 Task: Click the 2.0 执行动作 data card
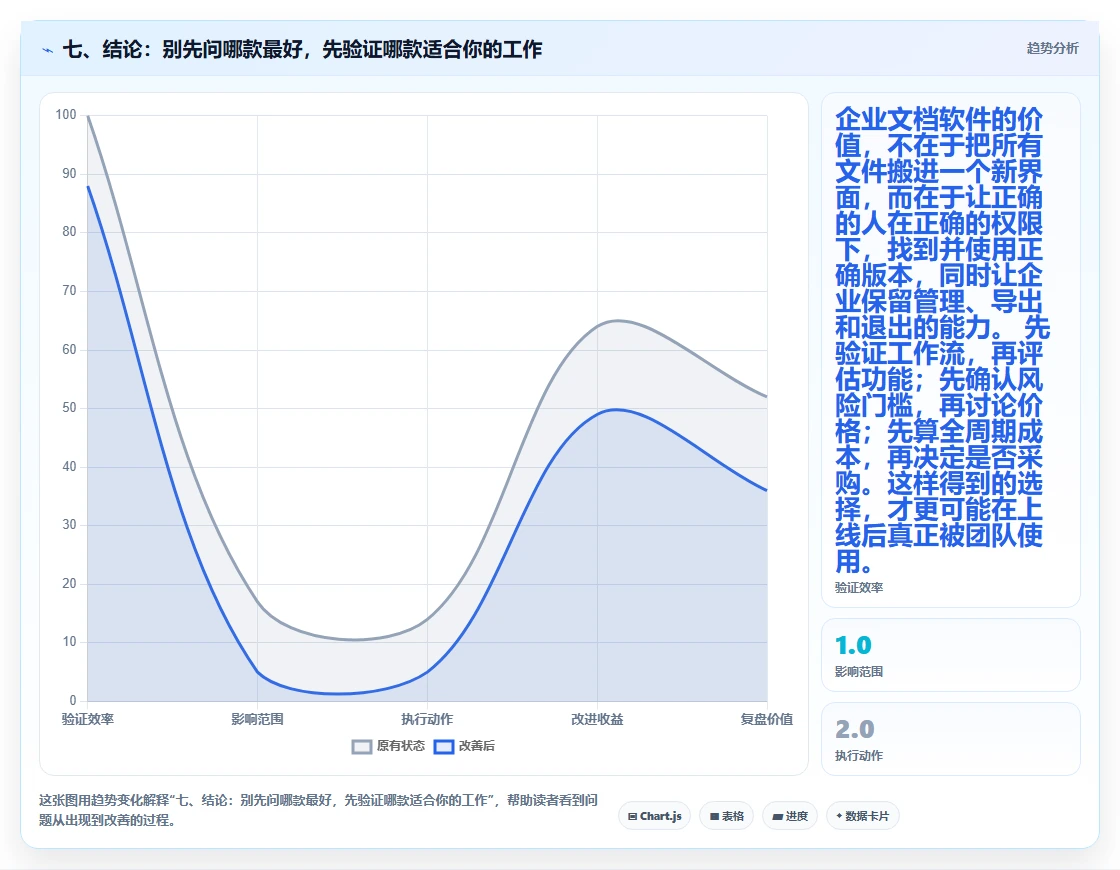pos(951,739)
